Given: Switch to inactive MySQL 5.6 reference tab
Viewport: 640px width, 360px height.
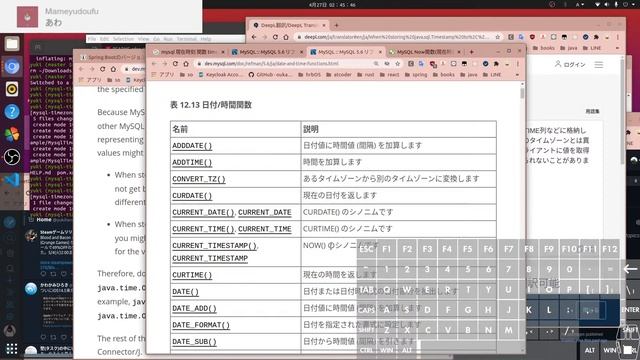Looking at the screenshot, I should pyautogui.click(x=266, y=52).
